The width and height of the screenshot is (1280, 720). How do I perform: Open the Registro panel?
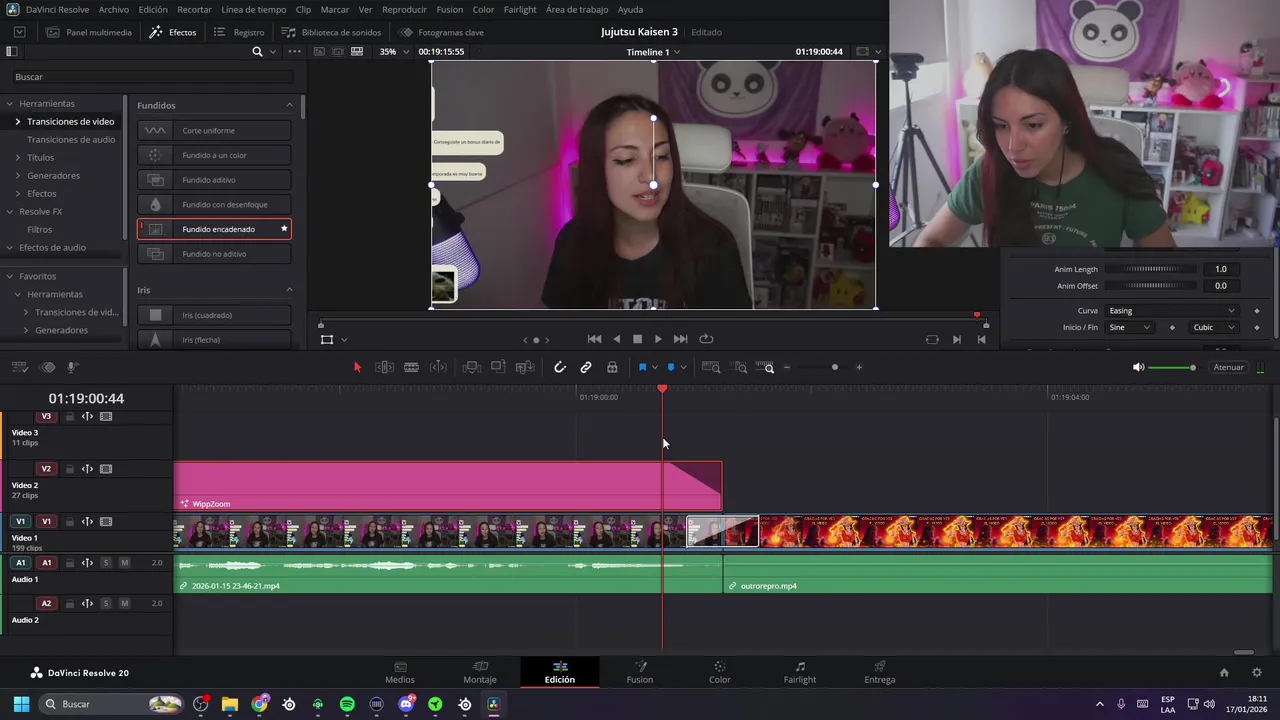click(239, 32)
